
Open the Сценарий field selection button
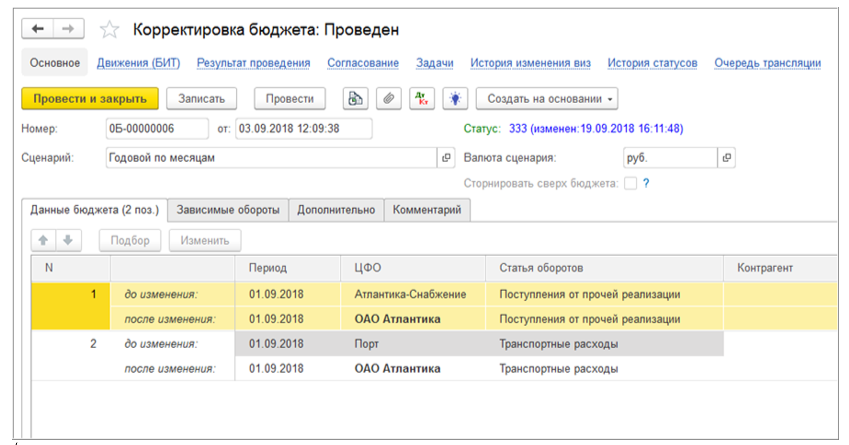(x=446, y=158)
